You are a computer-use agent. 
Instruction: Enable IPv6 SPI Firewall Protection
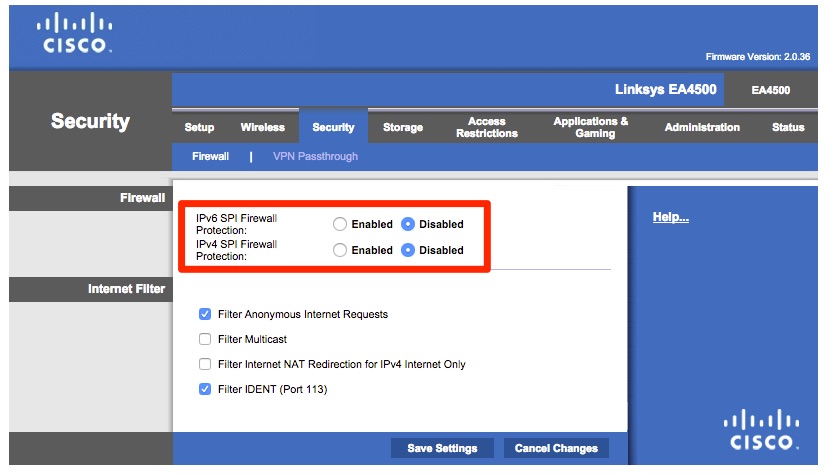click(340, 224)
